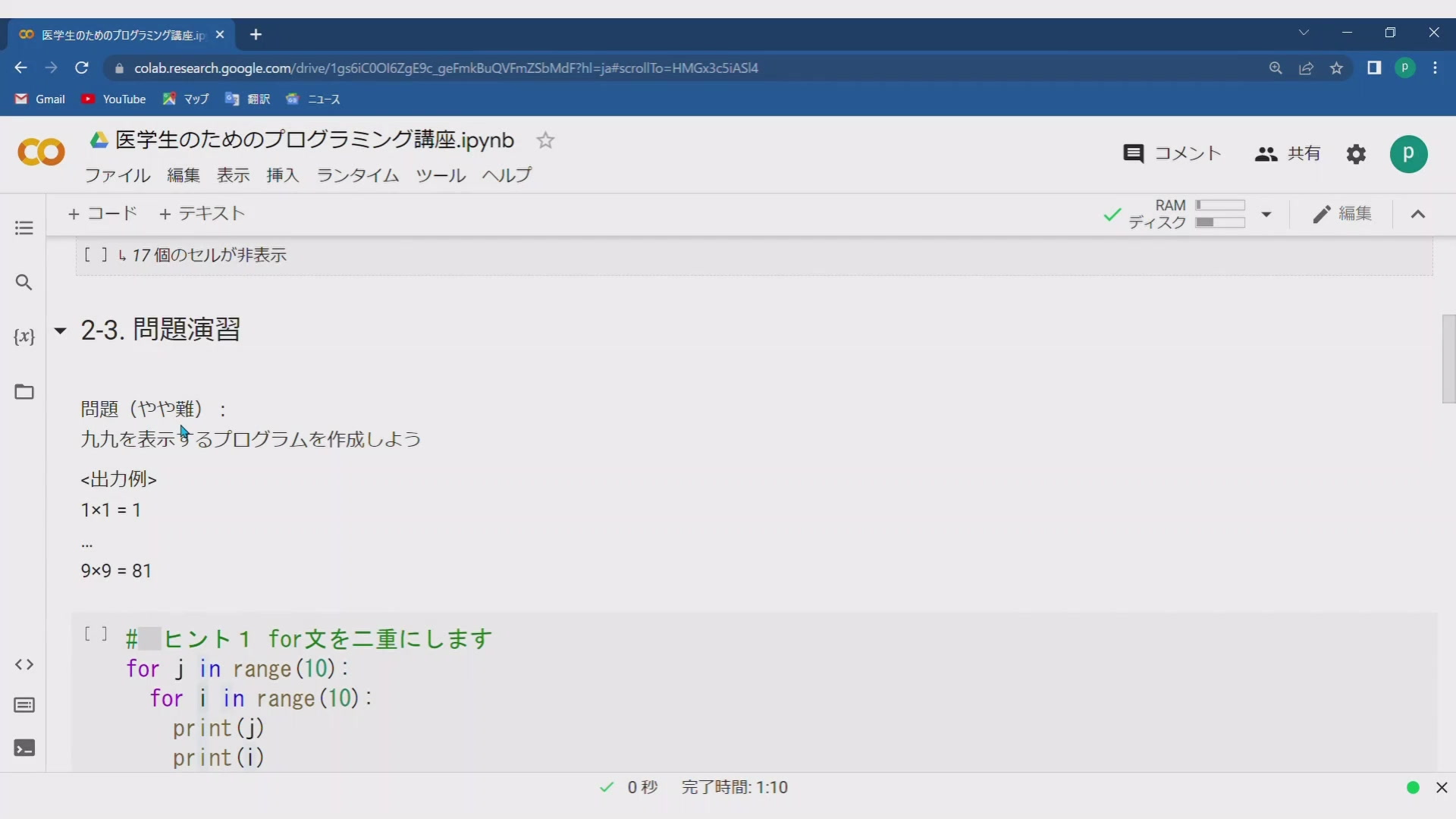Open the RAM/disk runtime dropdown arrow
The height and width of the screenshot is (819, 1456).
click(x=1266, y=215)
